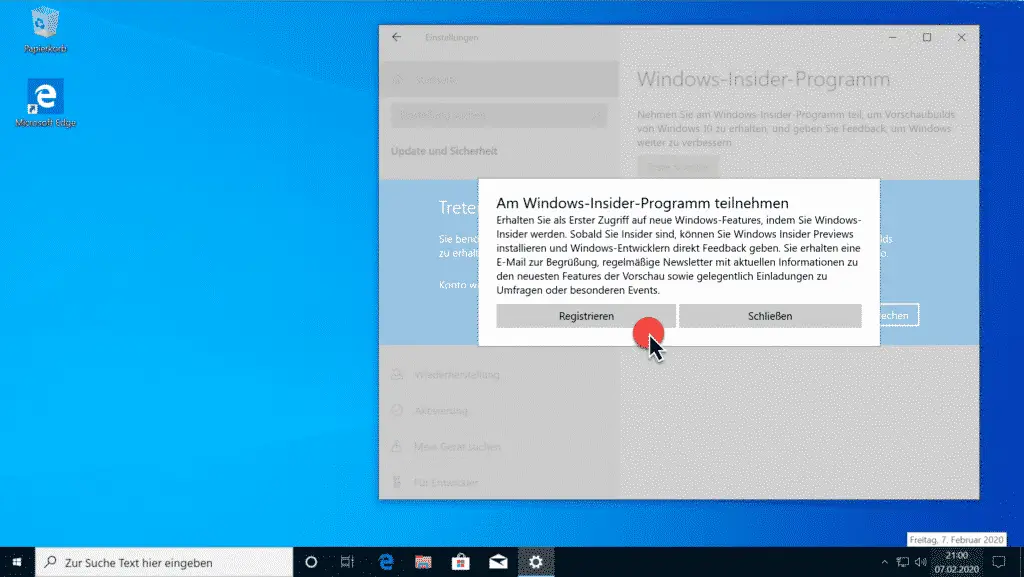Open the Windows Start menu
The image size is (1024, 577).
17,562
